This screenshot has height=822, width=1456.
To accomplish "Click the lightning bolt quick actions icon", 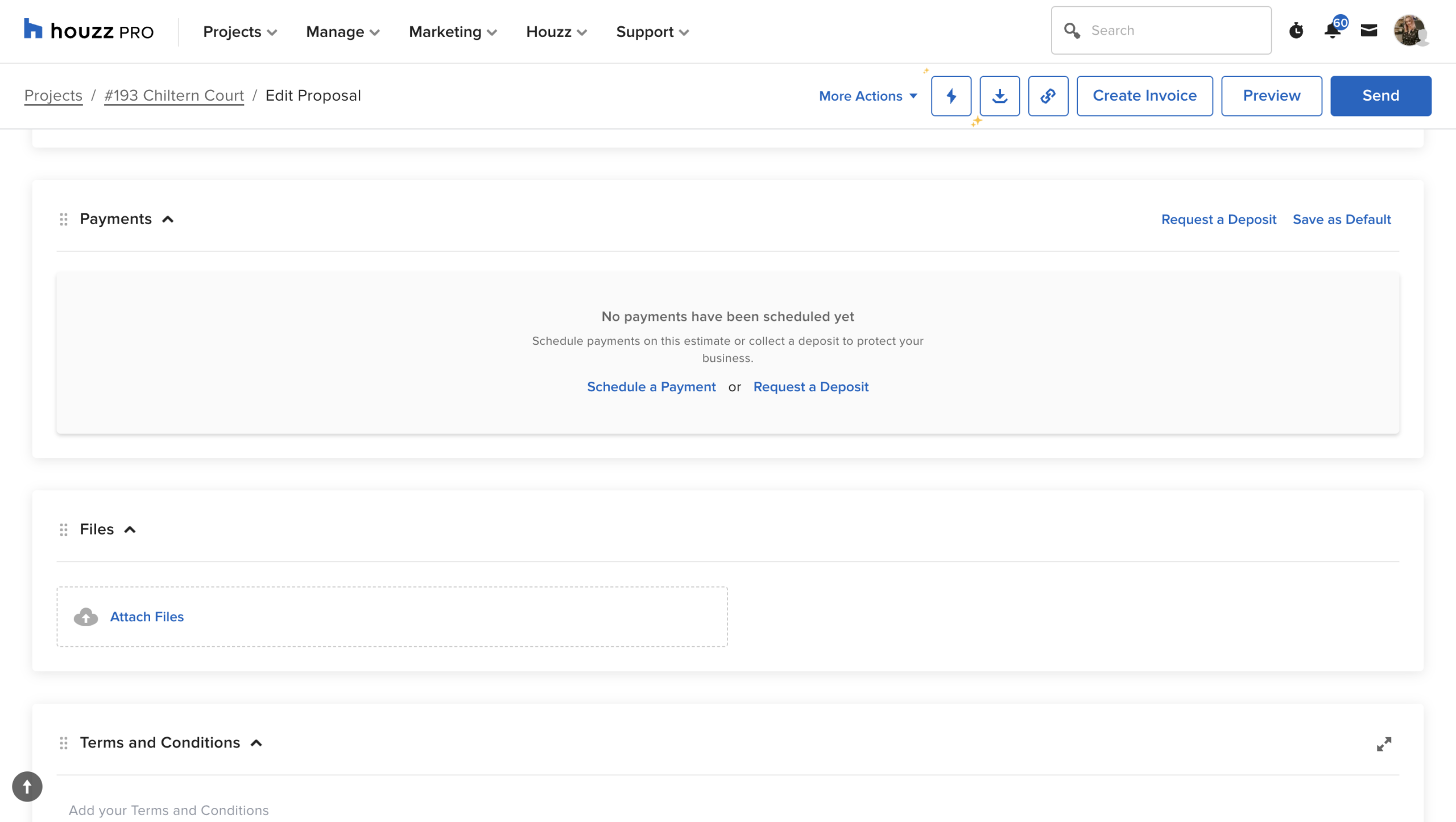I will pyautogui.click(x=951, y=96).
